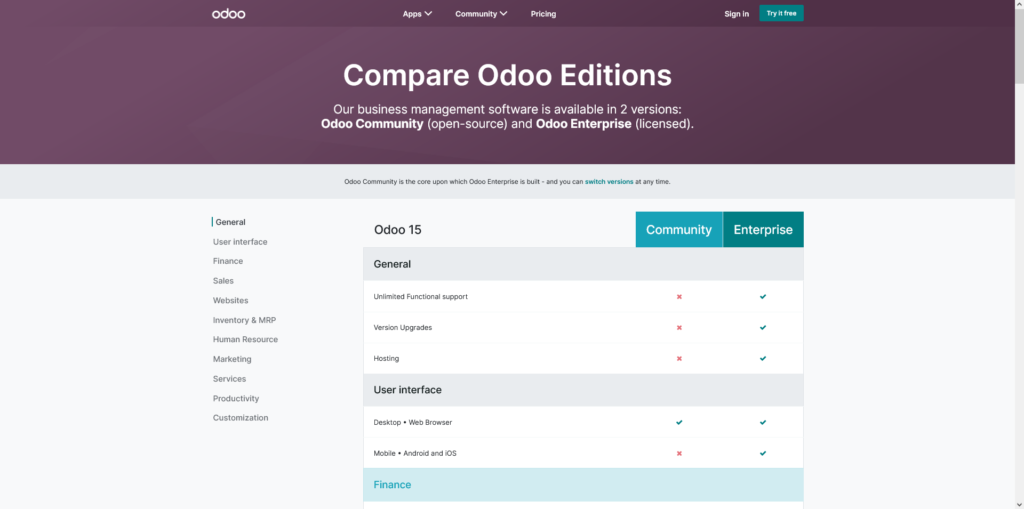Click the Desktop • Web Browser row label

tap(413, 423)
